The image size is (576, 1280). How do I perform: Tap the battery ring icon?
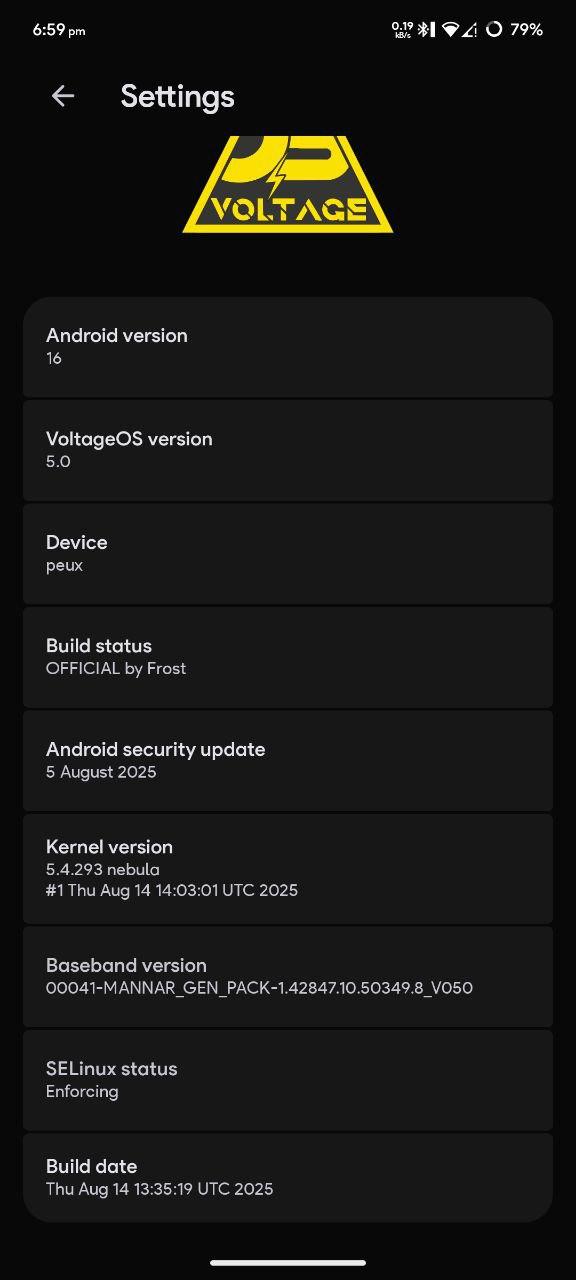click(494, 30)
